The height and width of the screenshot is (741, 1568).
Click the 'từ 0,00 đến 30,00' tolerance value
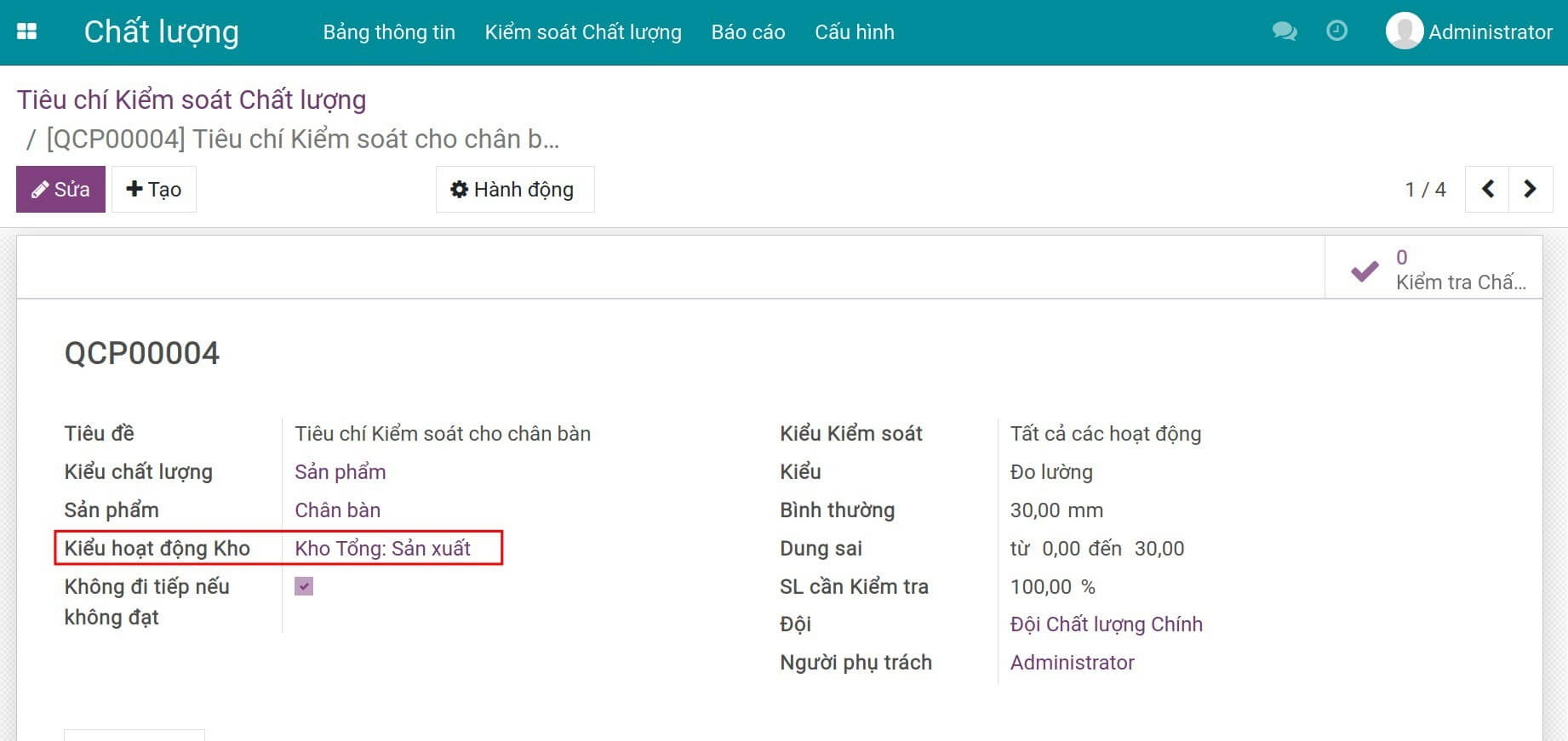pyautogui.click(x=1097, y=549)
